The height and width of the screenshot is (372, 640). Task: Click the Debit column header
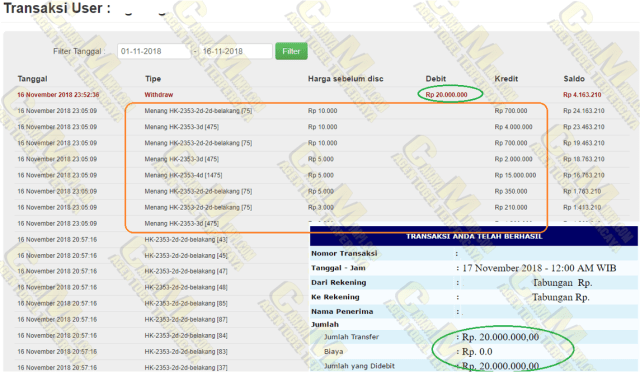tap(436, 79)
